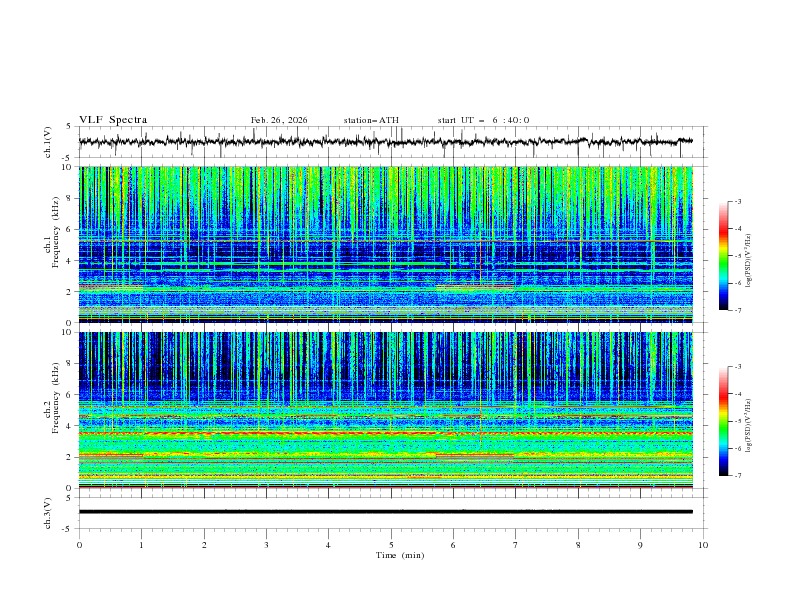Click the ch.3(V) axis label
The image size is (792, 612).
[x=49, y=511]
